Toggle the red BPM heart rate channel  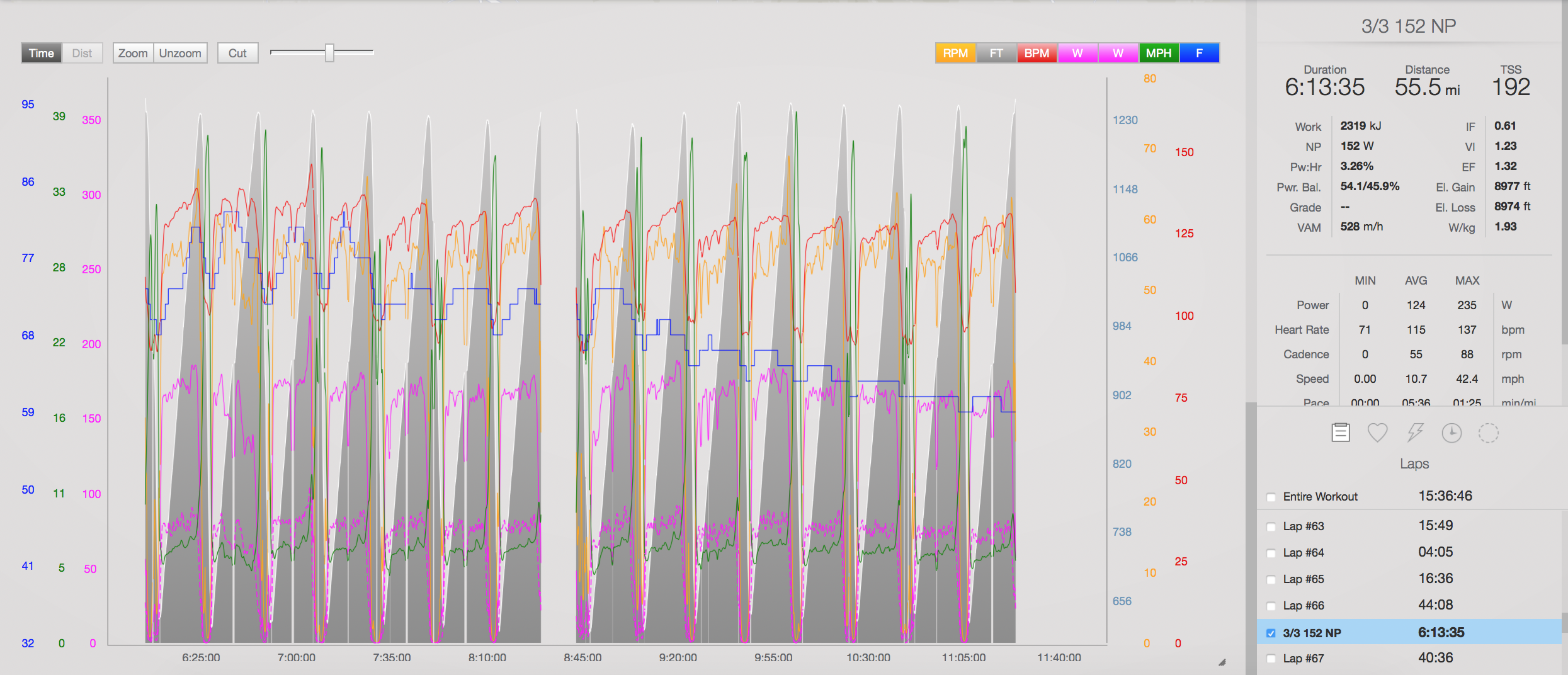tap(1037, 54)
